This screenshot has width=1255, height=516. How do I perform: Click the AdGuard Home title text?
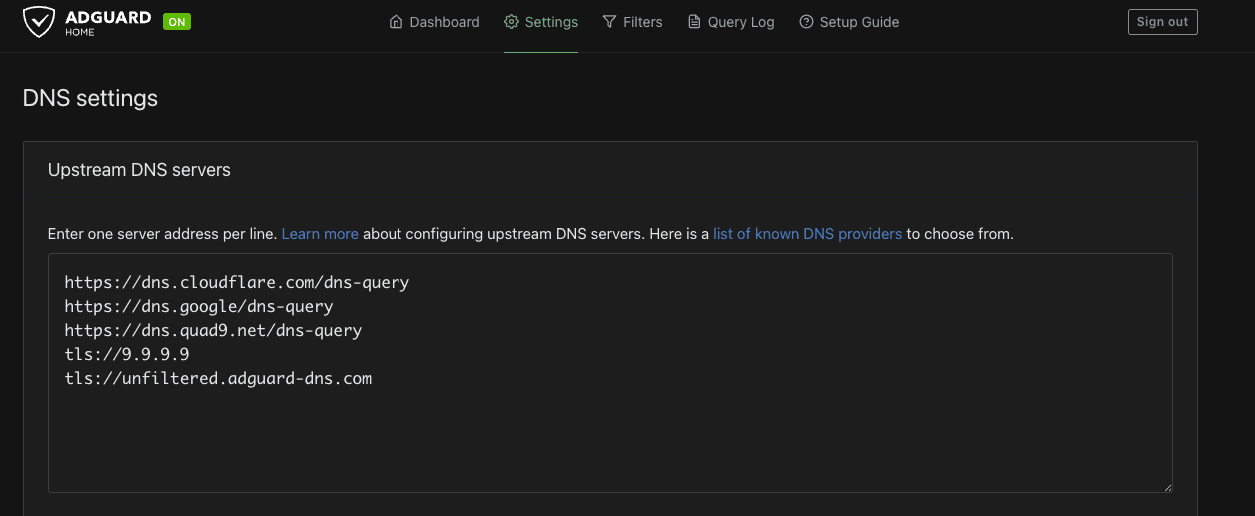(x=107, y=22)
